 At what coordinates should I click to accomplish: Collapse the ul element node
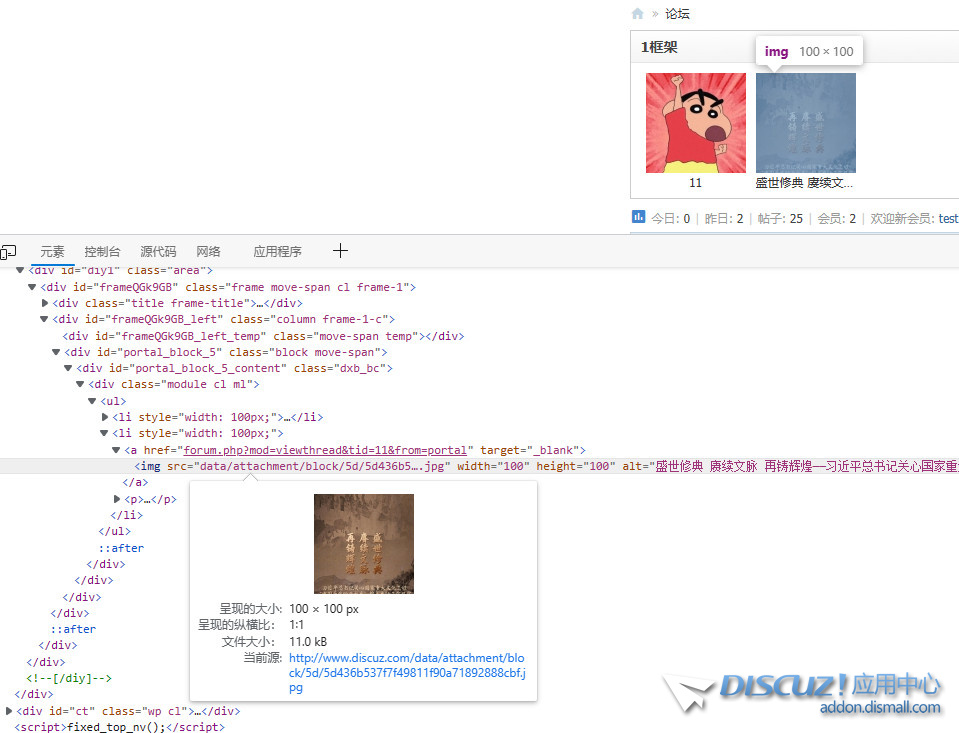93,401
